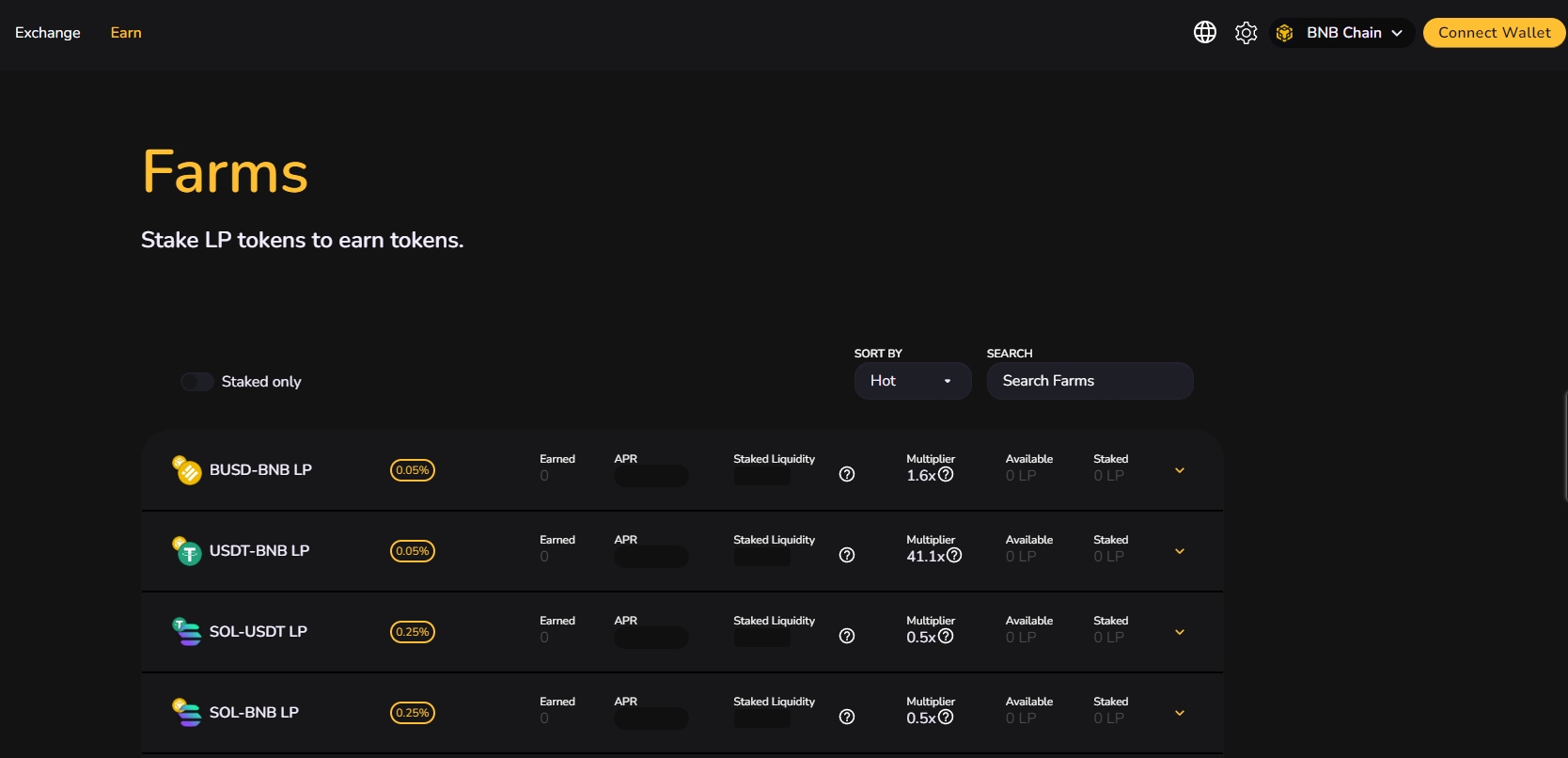Focus the Search Farms input field
This screenshot has width=1568, height=758.
1090,381
